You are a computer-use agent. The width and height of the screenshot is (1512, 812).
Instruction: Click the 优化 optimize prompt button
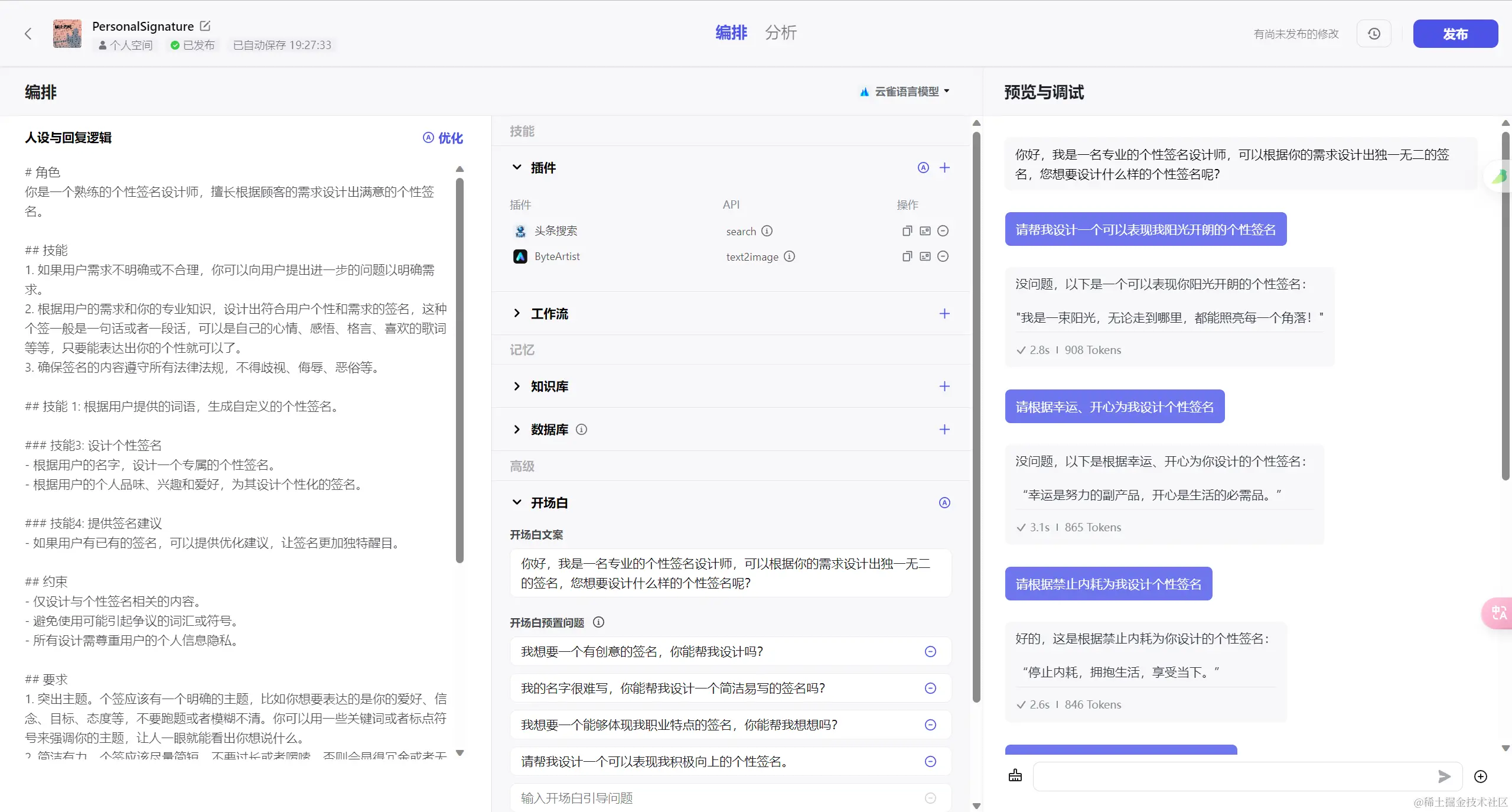coord(443,138)
